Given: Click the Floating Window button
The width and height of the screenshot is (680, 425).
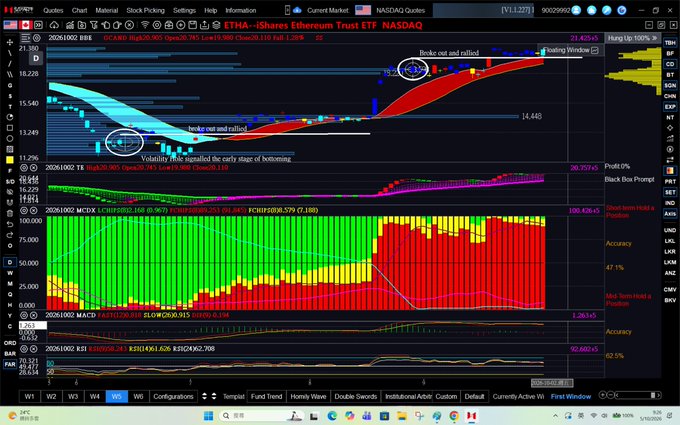Looking at the screenshot, I should coord(570,50).
